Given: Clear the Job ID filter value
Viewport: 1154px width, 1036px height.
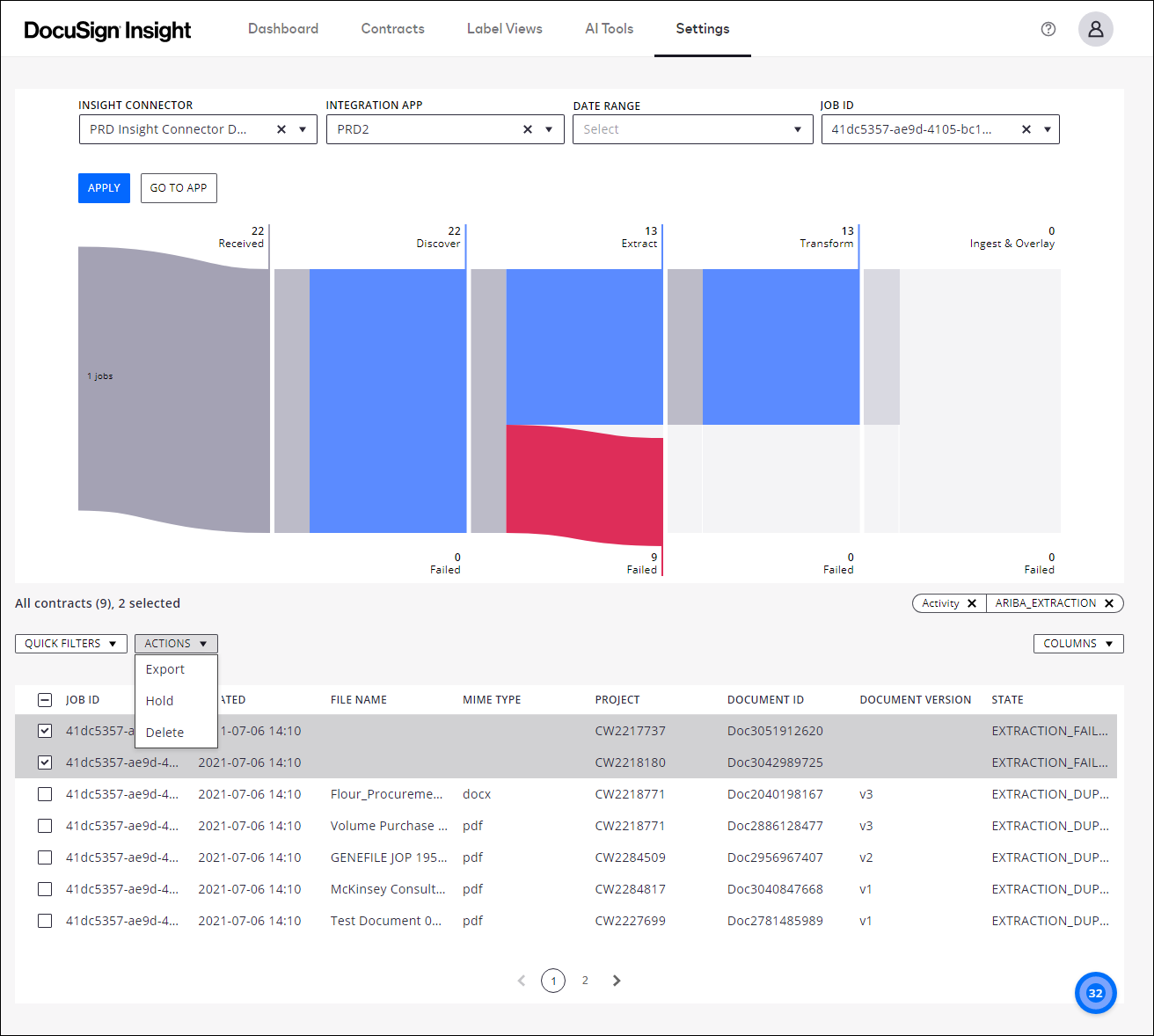Looking at the screenshot, I should (1026, 128).
